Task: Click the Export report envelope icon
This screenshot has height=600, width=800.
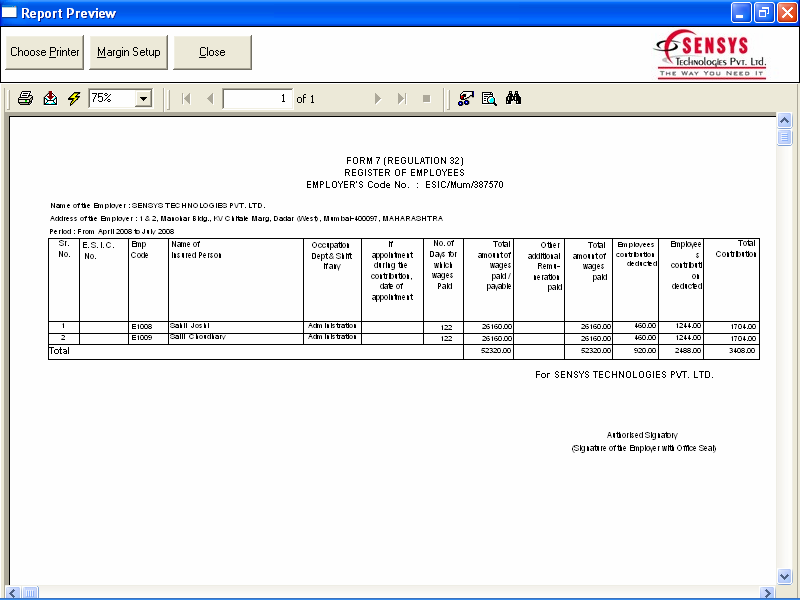Action: [x=50, y=98]
